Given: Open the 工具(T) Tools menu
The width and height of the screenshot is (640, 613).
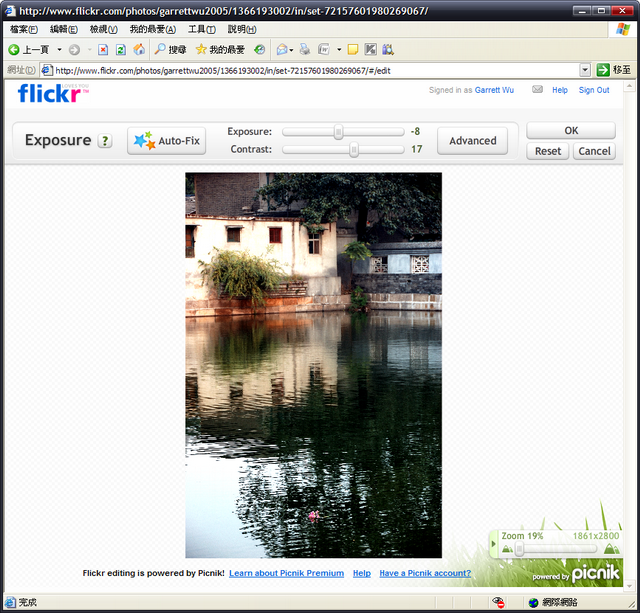Looking at the screenshot, I should [x=202, y=29].
